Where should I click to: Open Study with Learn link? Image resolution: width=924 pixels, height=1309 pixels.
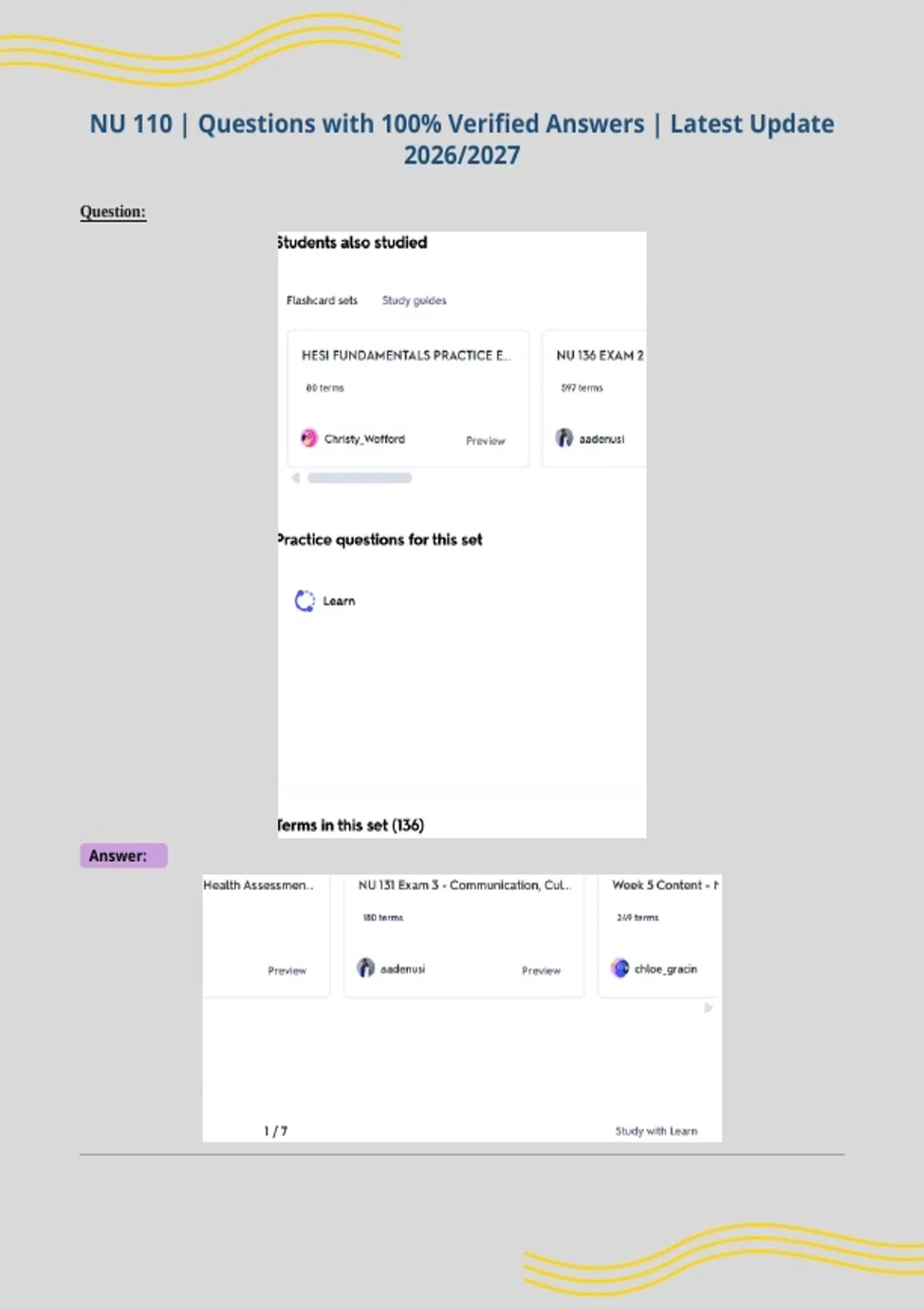pyautogui.click(x=656, y=1130)
